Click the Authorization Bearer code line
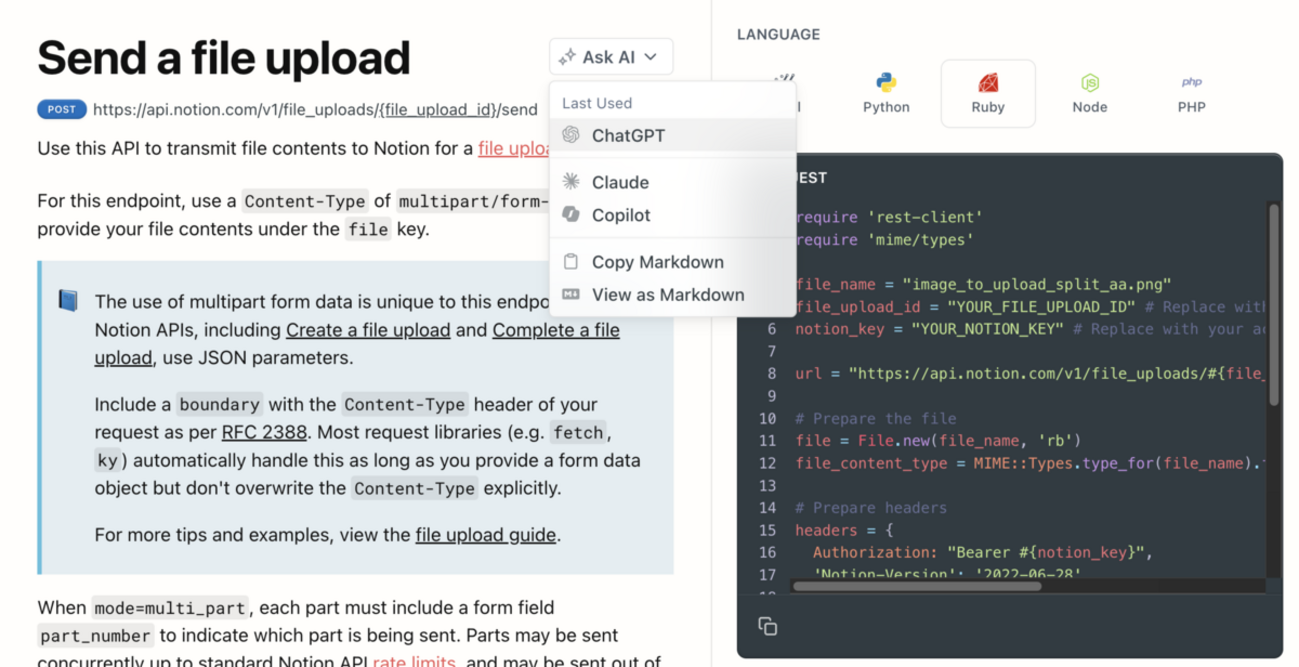The image size is (1299, 667). tap(983, 552)
